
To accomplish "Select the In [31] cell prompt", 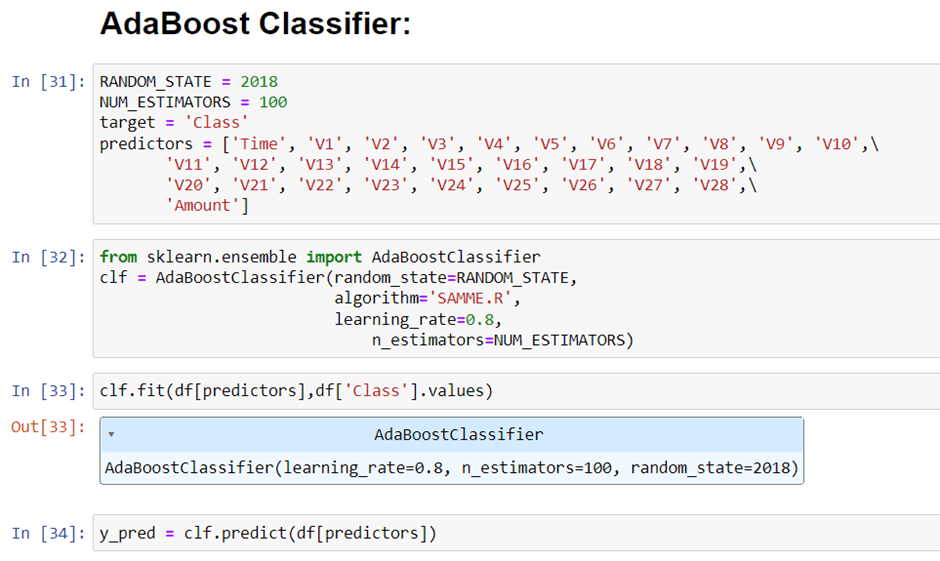I will [x=49, y=82].
